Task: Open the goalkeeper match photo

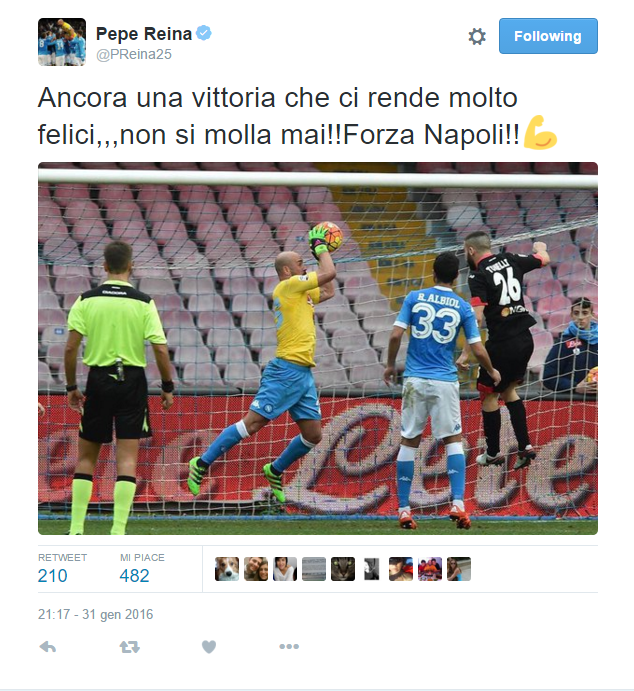Action: point(318,349)
